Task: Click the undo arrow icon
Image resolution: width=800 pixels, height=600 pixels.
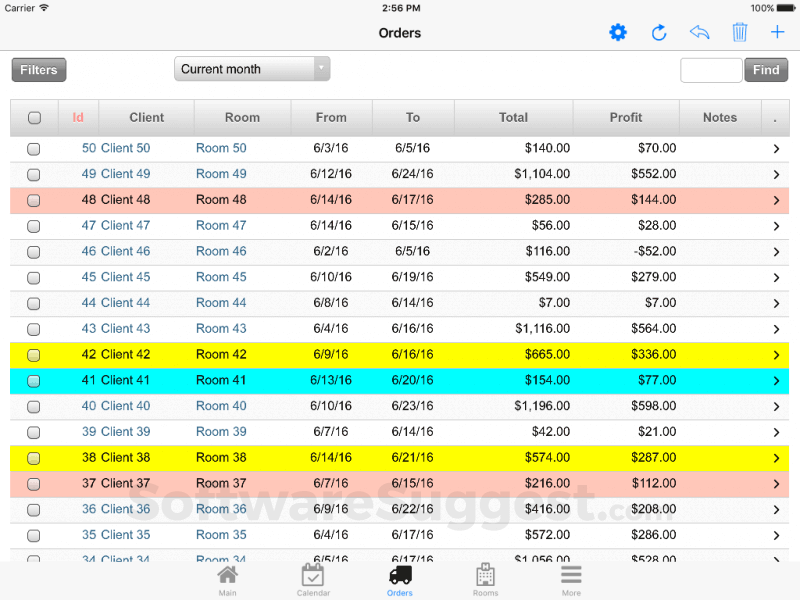Action: [699, 32]
